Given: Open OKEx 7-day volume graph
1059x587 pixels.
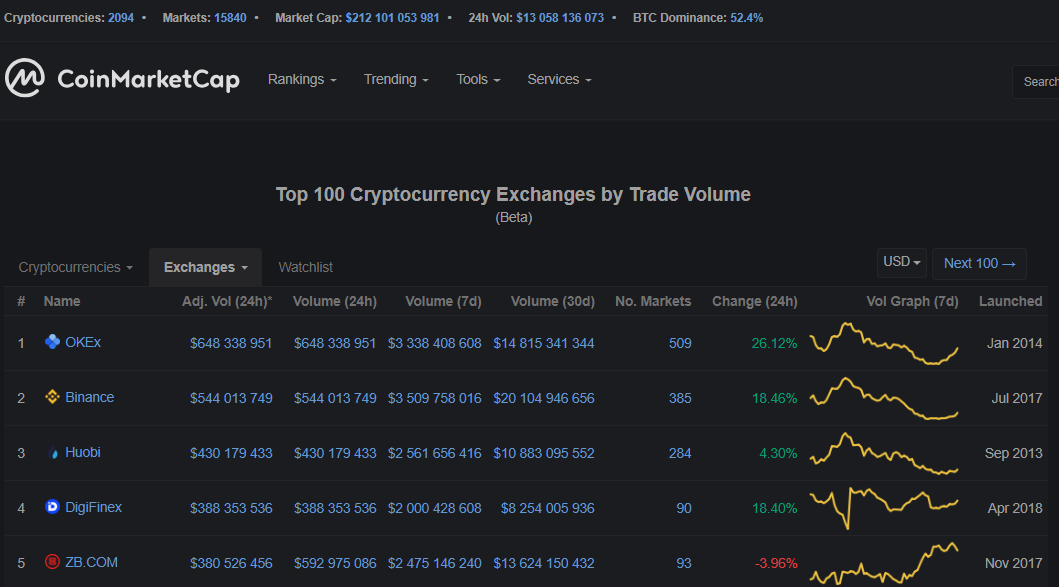Looking at the screenshot, I should click(883, 343).
